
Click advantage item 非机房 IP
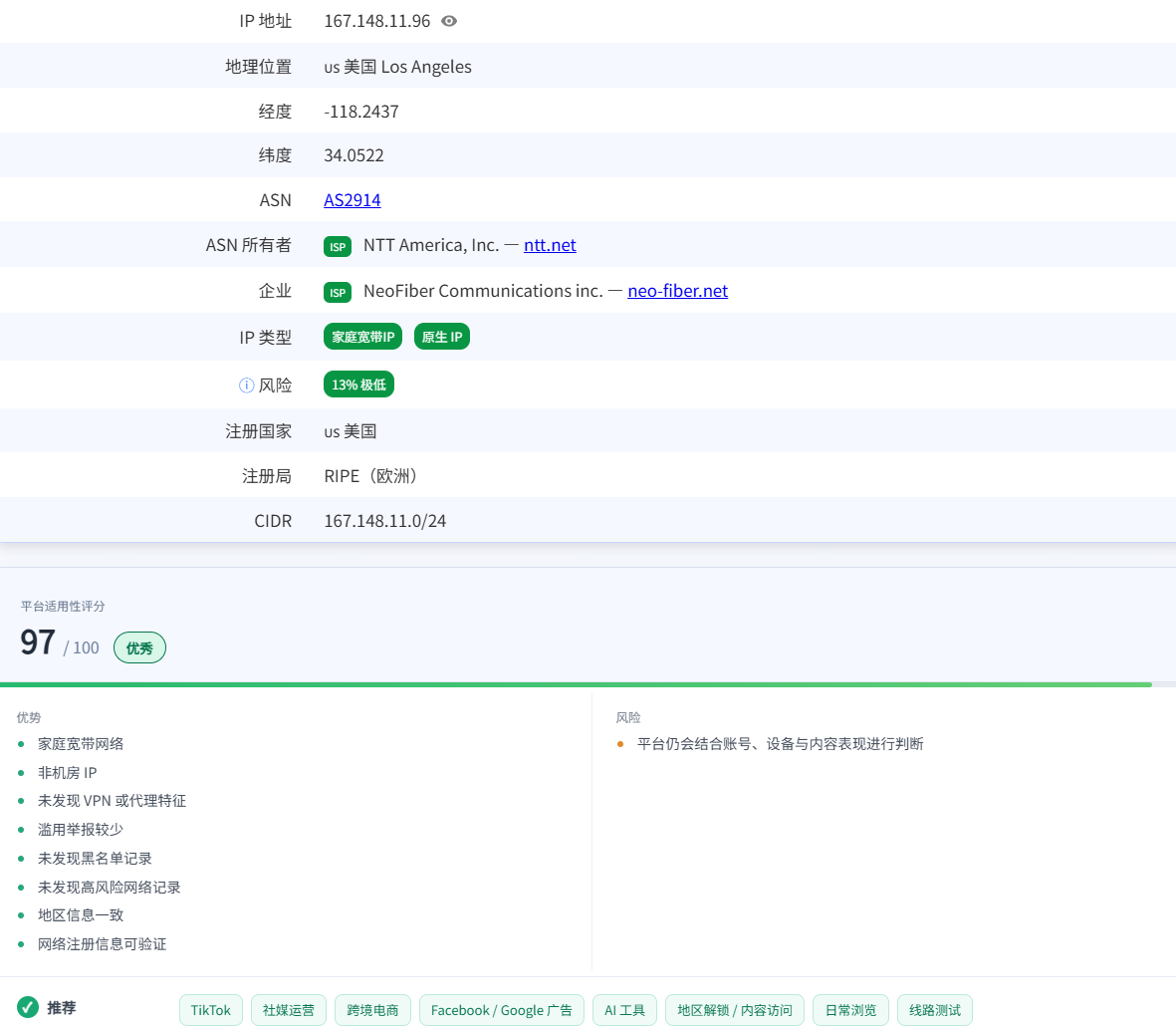68,773
